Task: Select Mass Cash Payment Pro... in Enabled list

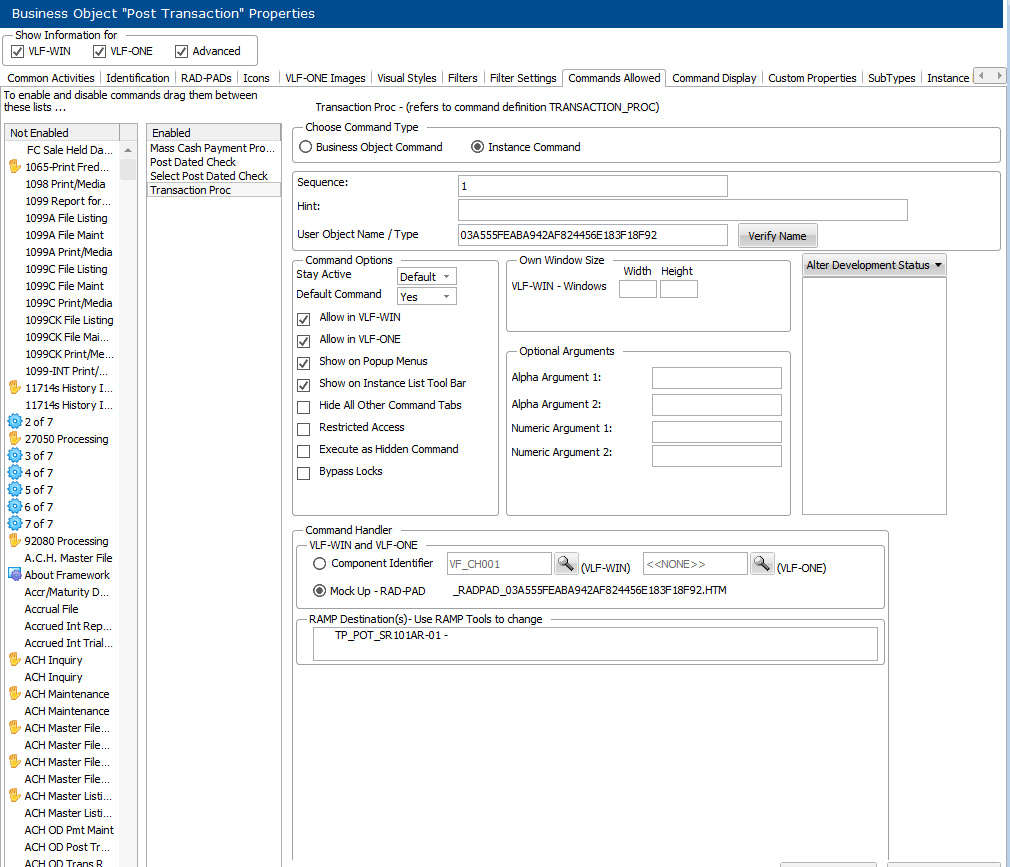Action: (x=213, y=148)
